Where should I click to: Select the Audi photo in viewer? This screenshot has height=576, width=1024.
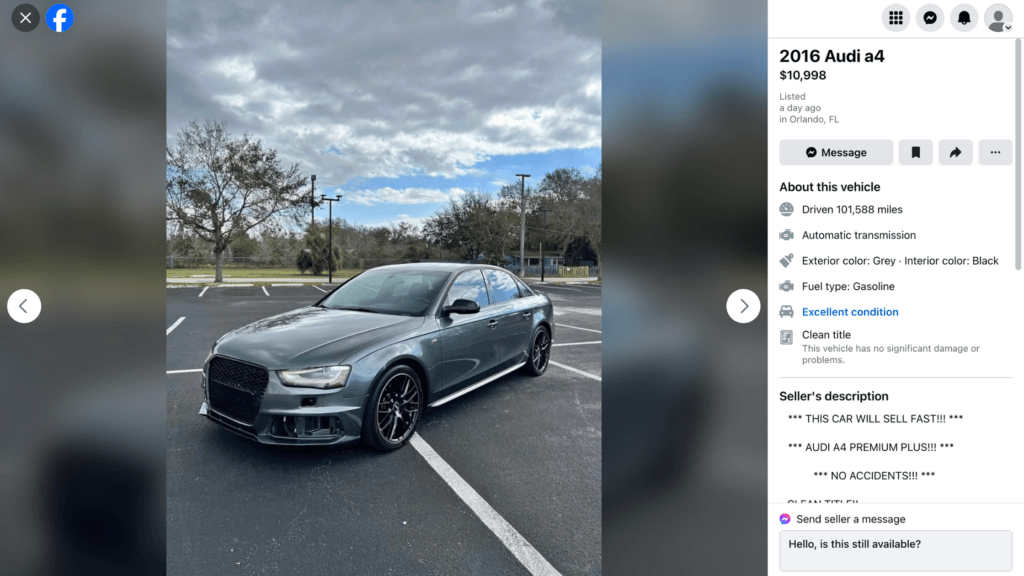pyautogui.click(x=384, y=288)
